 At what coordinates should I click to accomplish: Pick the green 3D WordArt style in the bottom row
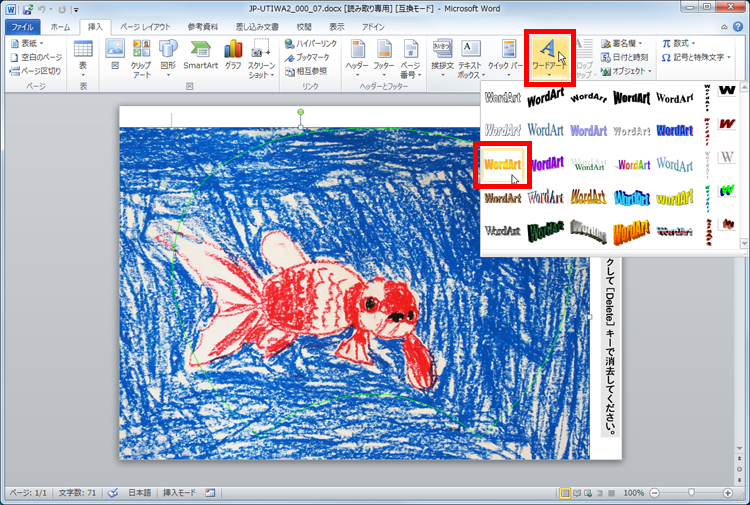(x=545, y=231)
